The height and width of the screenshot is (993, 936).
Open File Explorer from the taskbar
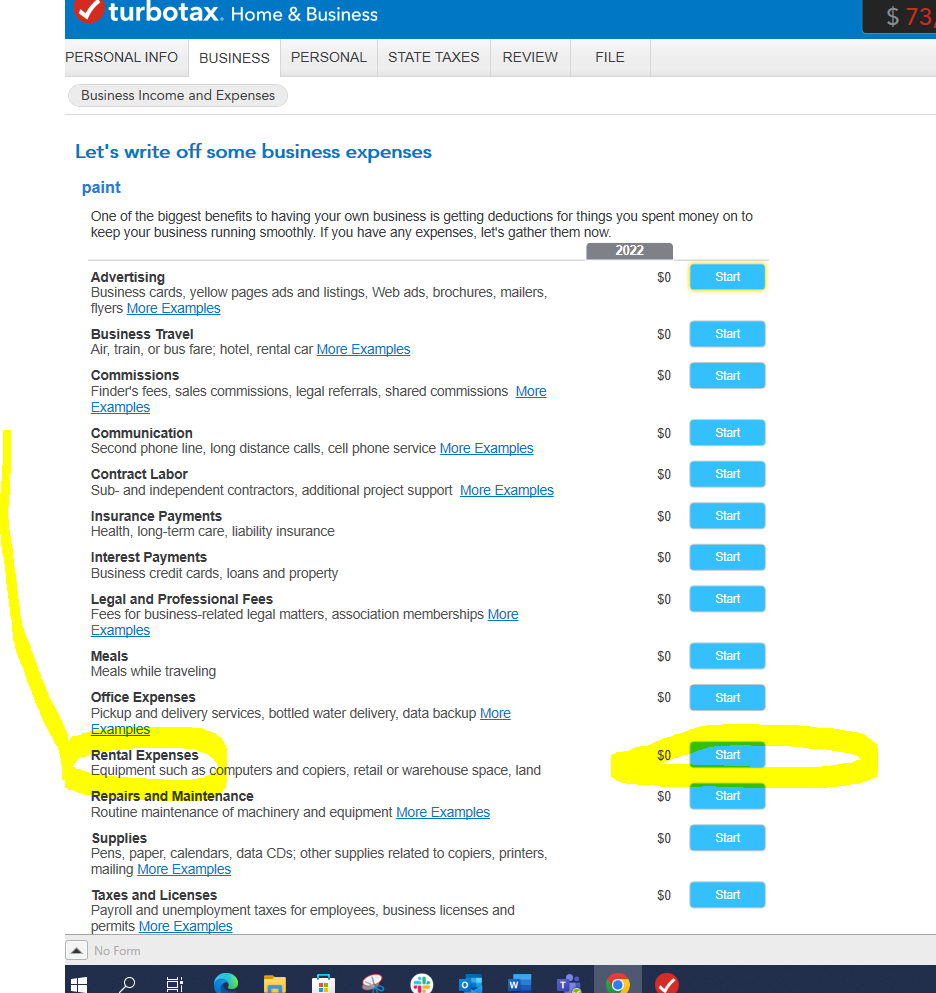click(x=275, y=984)
